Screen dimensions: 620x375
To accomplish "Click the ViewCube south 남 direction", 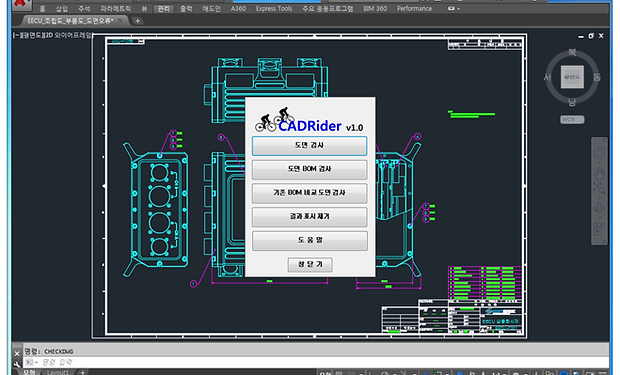I will point(572,102).
